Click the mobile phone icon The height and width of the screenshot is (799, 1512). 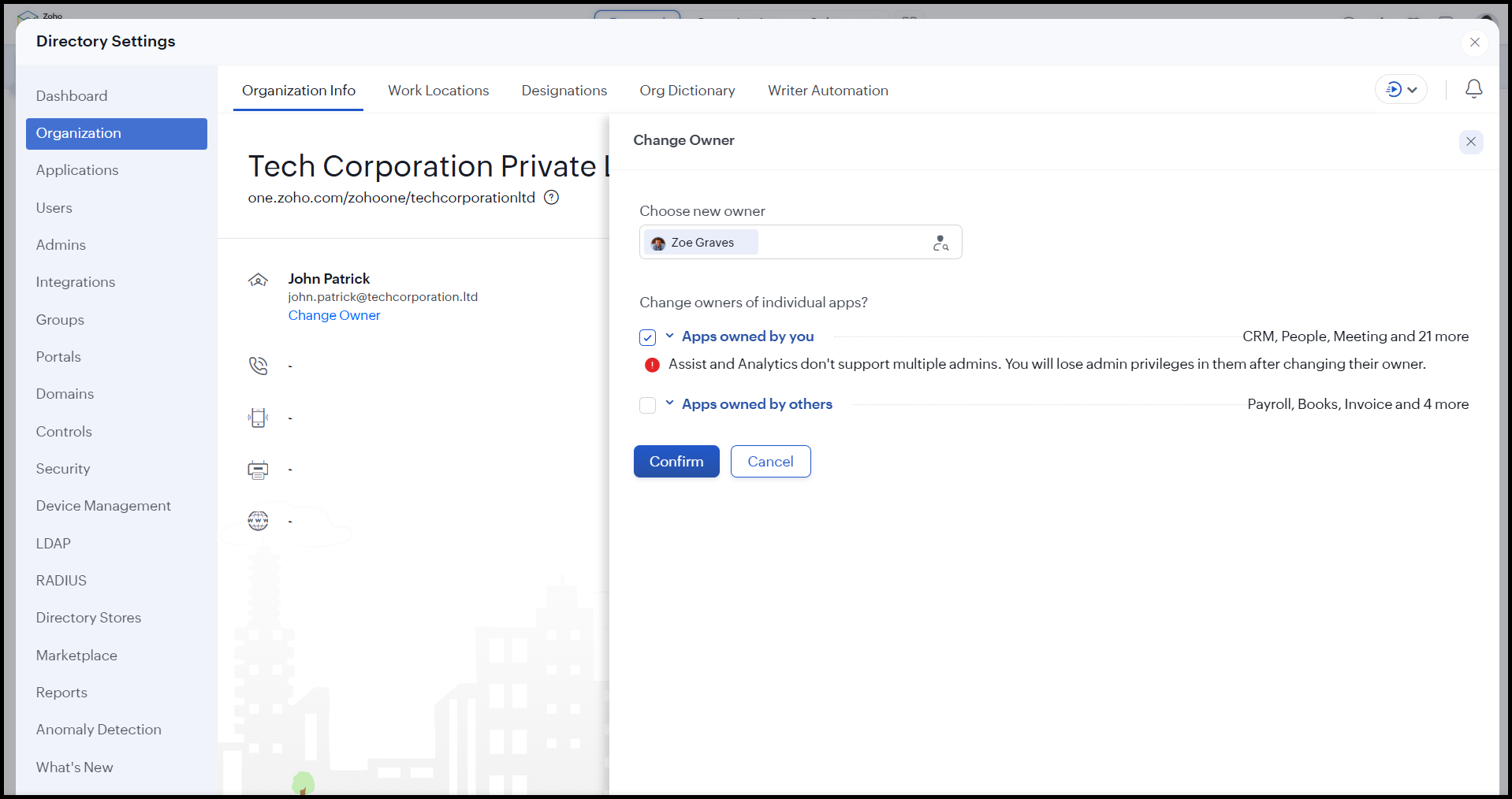(258, 418)
